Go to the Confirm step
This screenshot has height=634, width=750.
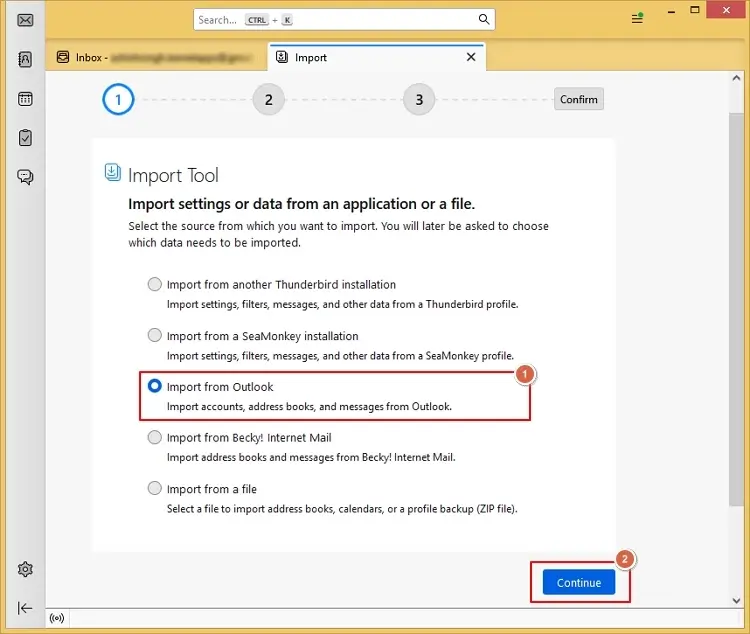pyautogui.click(x=579, y=99)
